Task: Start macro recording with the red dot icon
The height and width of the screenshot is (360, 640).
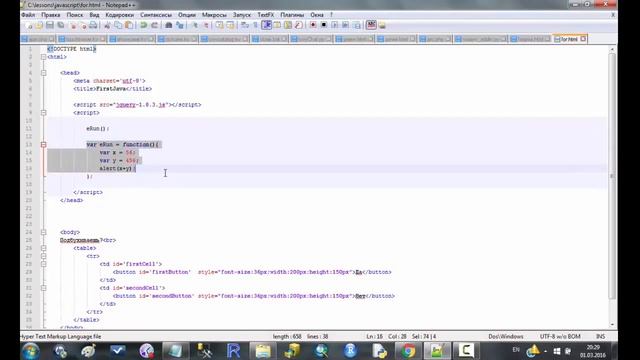Action: (313, 25)
